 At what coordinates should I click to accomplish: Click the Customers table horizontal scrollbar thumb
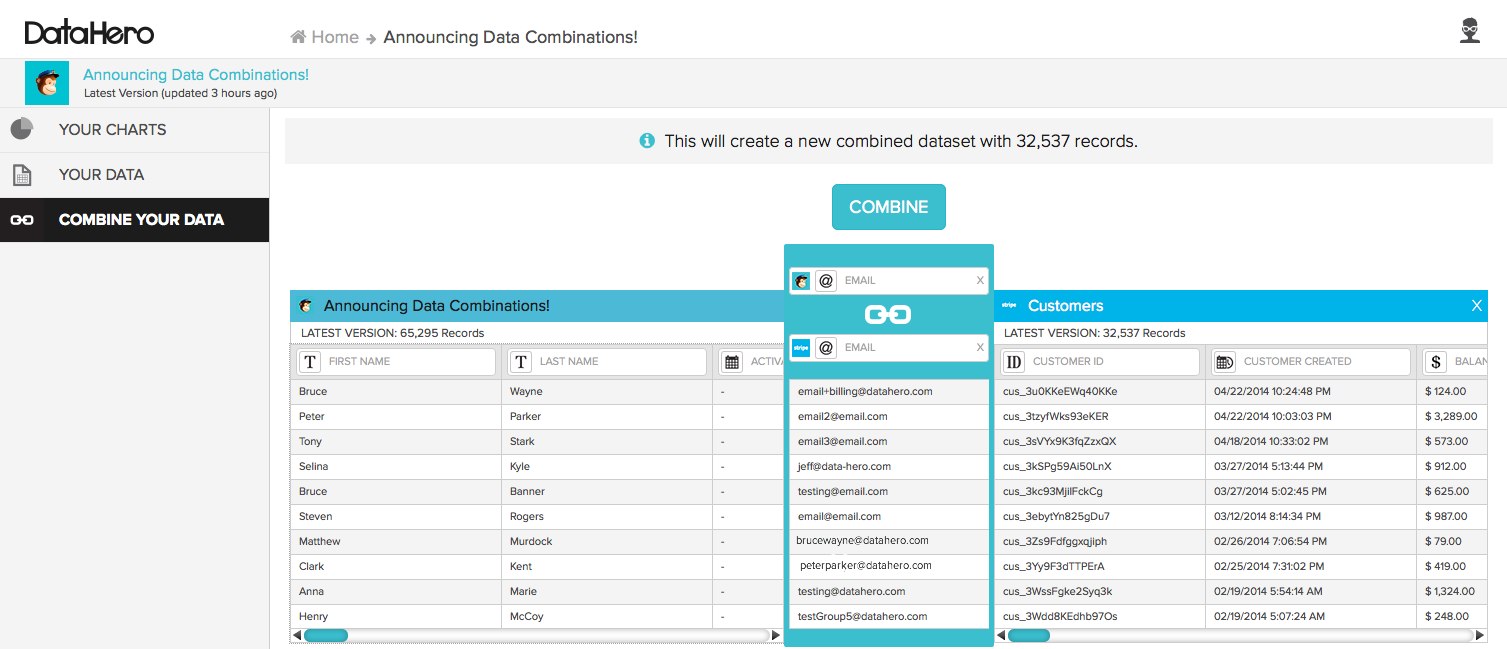(1028, 635)
